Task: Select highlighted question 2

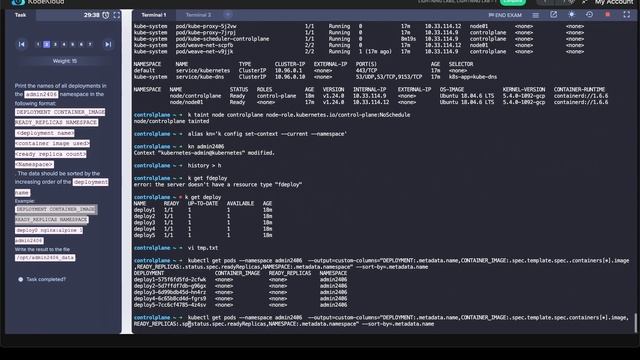Action: click(x=47, y=44)
